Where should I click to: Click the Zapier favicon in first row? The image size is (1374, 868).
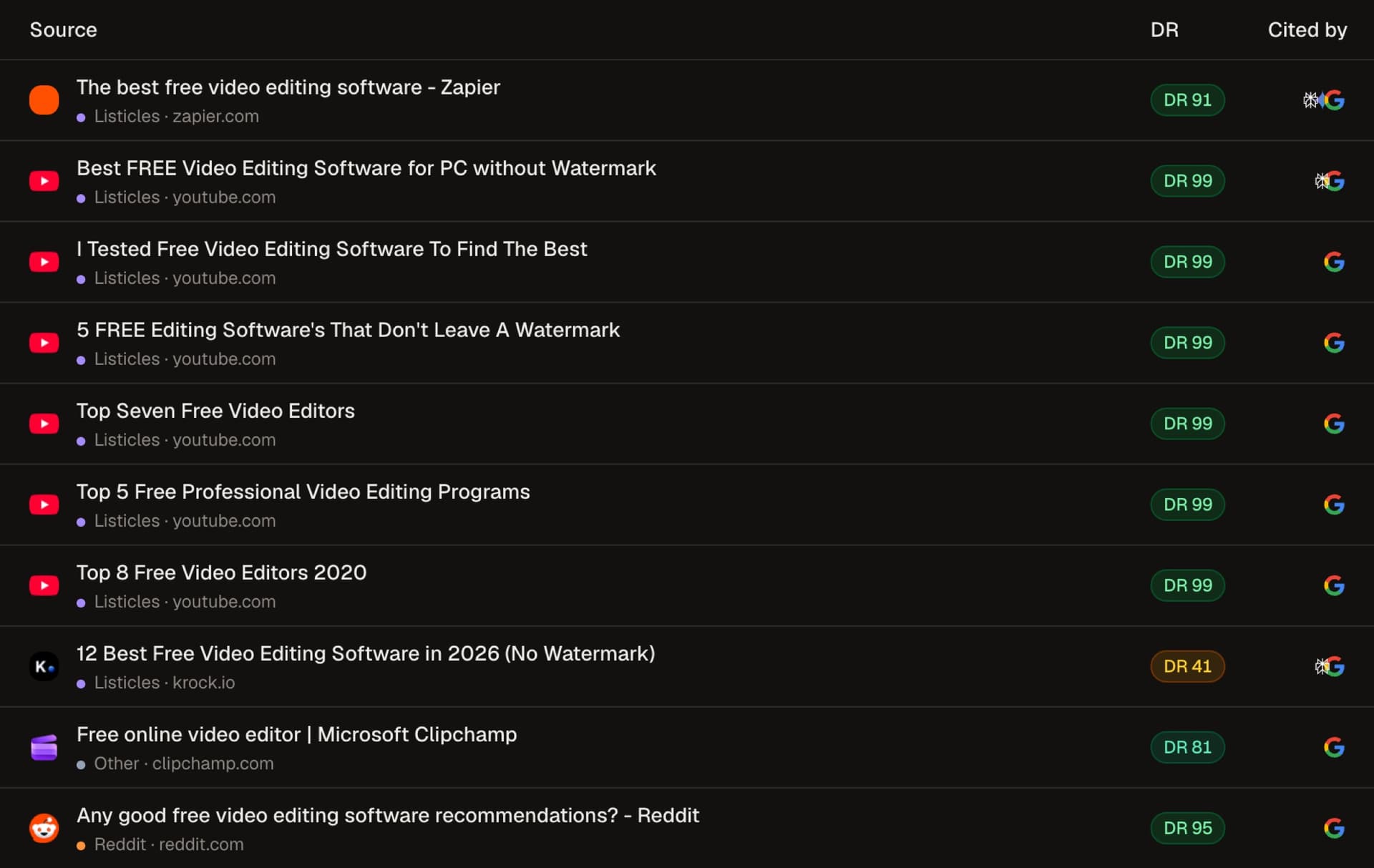click(x=44, y=100)
